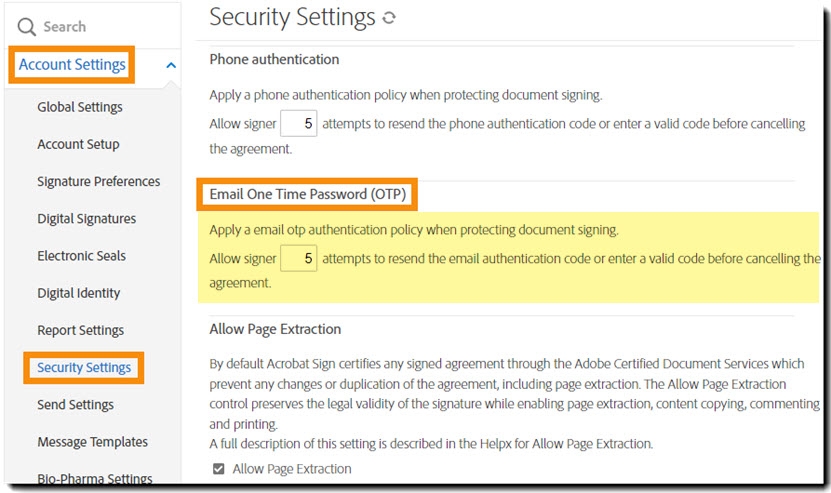Focus the email OTP attempts field
This screenshot has height=493, width=831.
(x=298, y=259)
